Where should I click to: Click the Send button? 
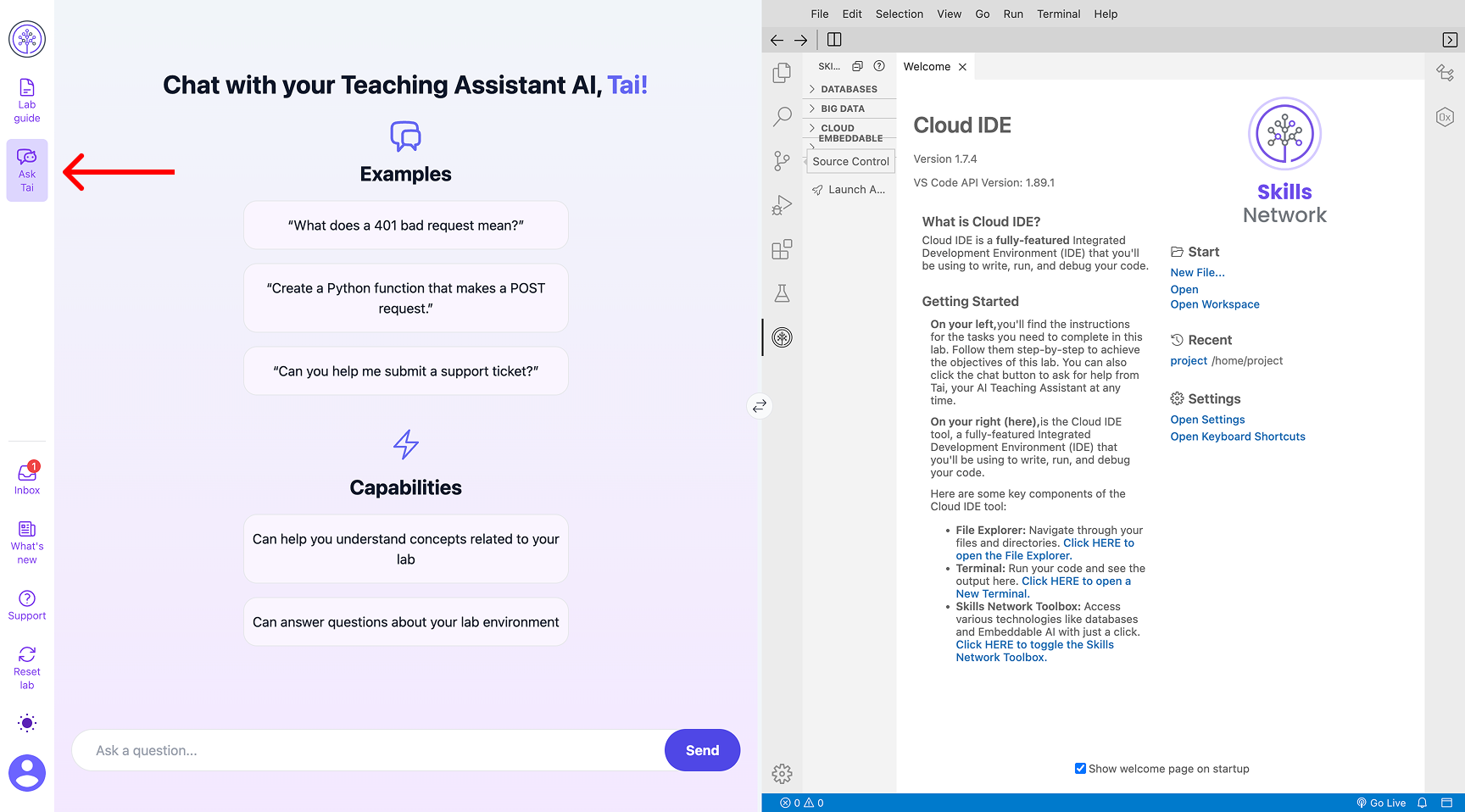[x=702, y=750]
